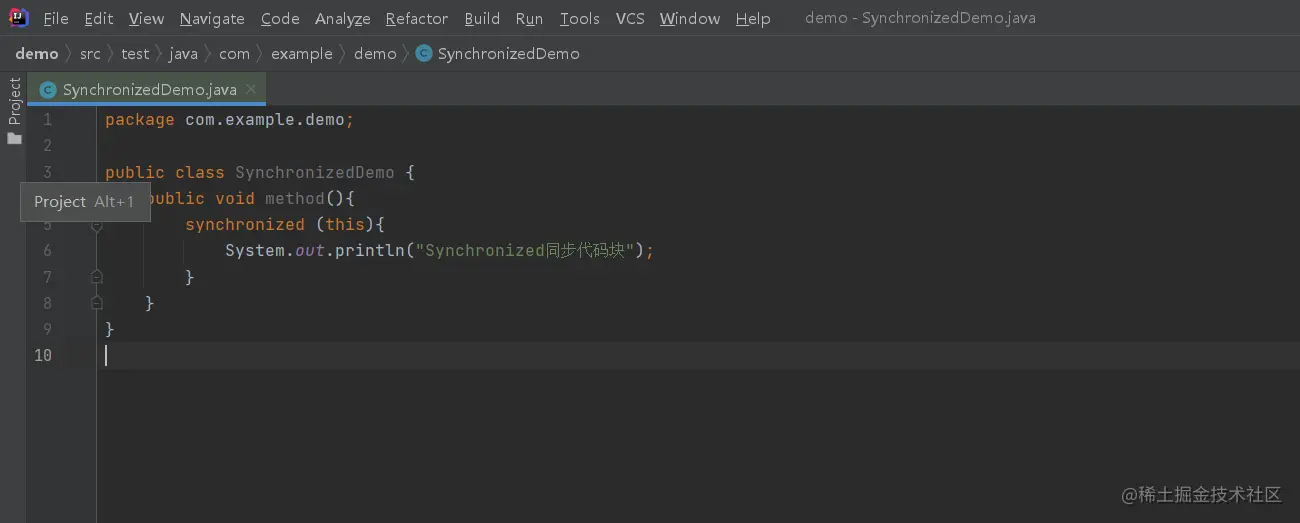Image resolution: width=1300 pixels, height=523 pixels.
Task: Open the File menu
Action: click(56, 18)
